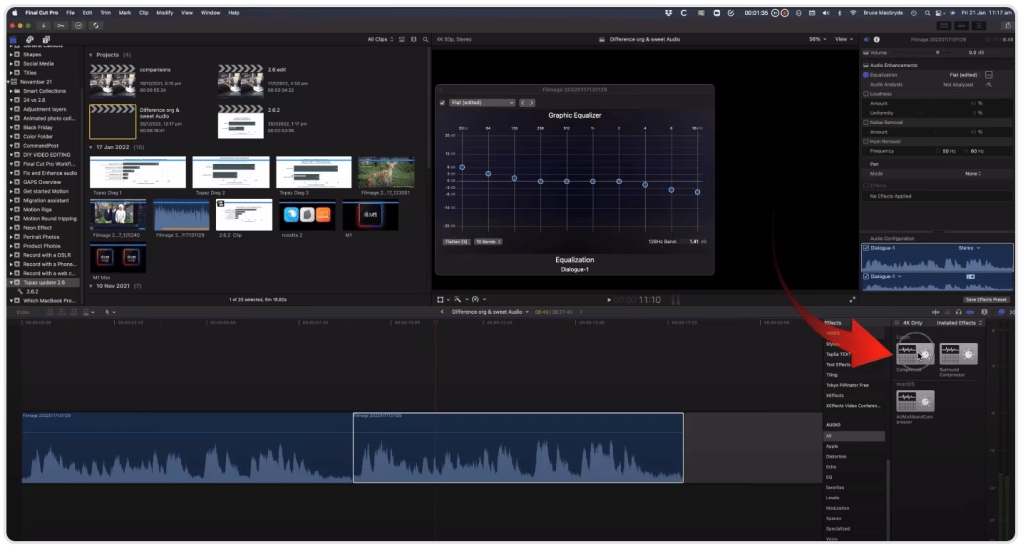Open the Installed Effects dropdown

[959, 323]
